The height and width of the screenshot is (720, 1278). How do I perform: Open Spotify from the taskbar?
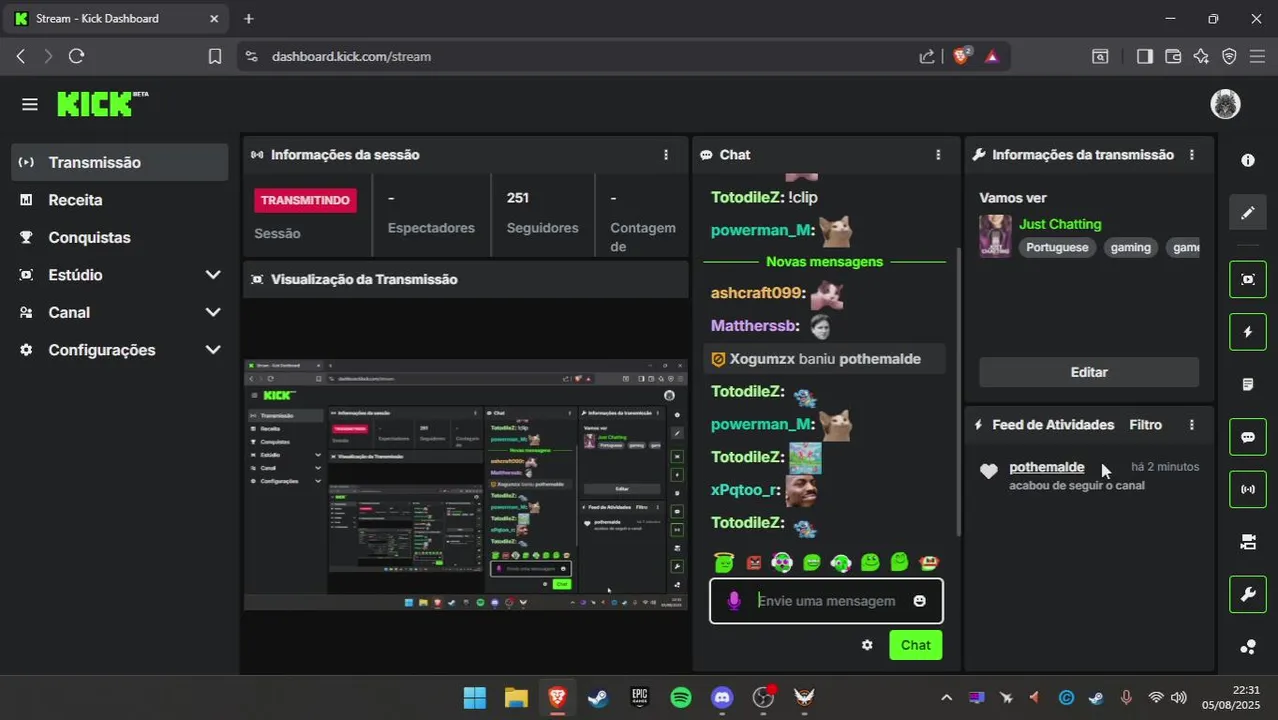click(x=681, y=697)
